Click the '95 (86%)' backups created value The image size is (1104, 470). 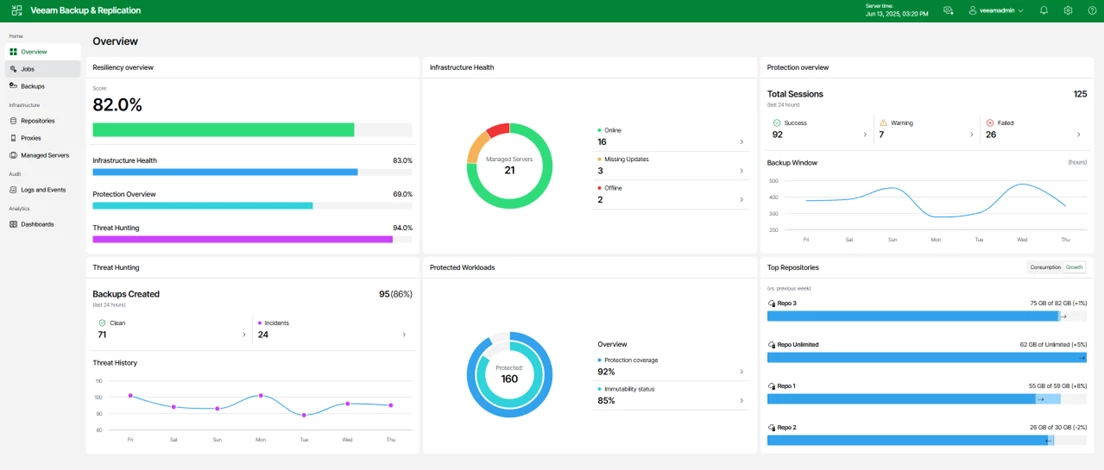396,294
